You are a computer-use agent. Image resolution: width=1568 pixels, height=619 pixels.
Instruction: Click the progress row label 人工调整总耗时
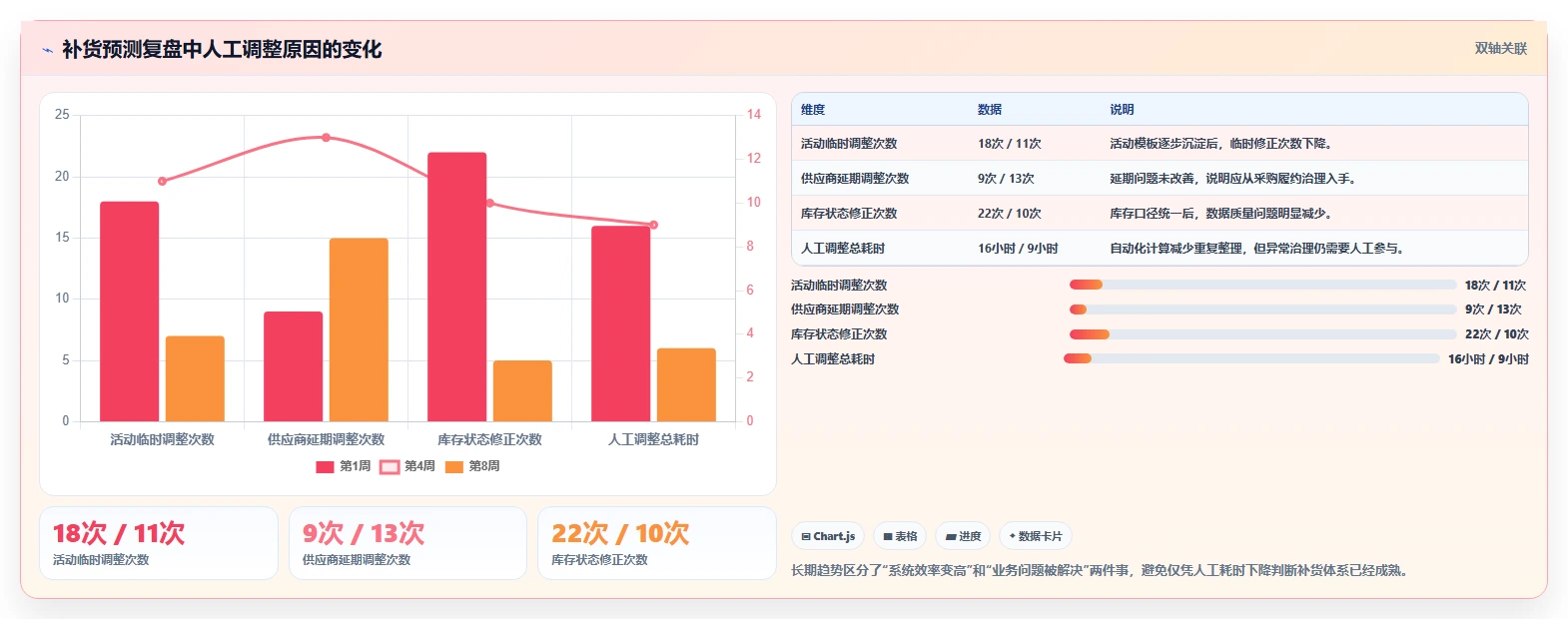pyautogui.click(x=833, y=359)
